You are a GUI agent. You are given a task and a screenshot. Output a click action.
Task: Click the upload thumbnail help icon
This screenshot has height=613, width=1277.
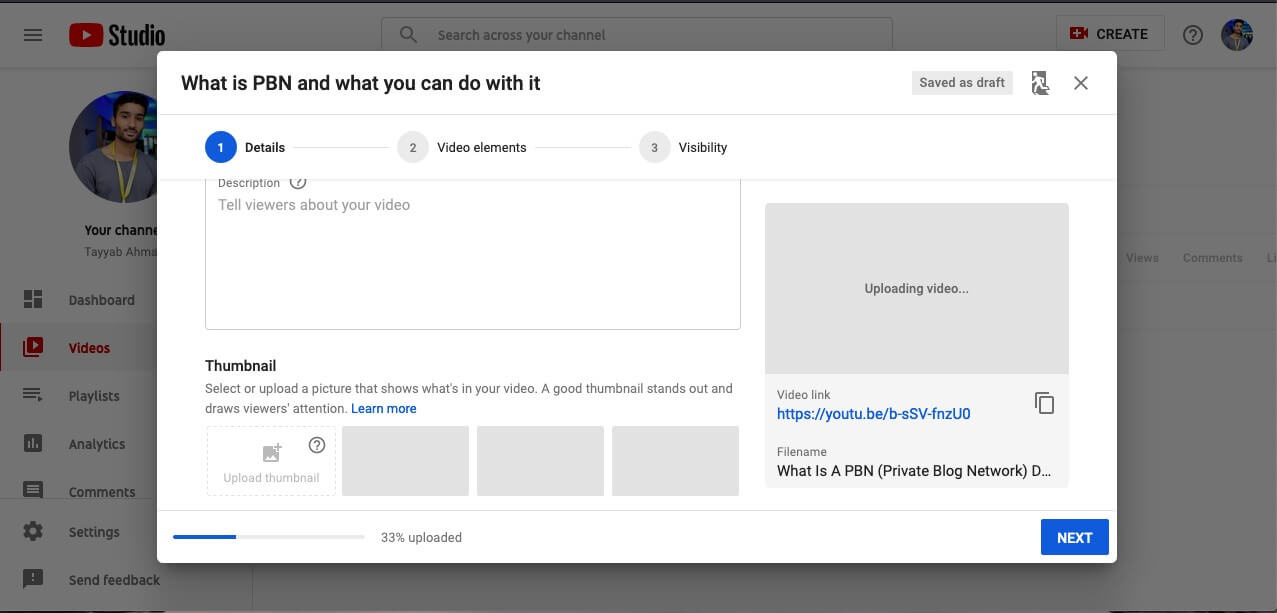point(317,445)
